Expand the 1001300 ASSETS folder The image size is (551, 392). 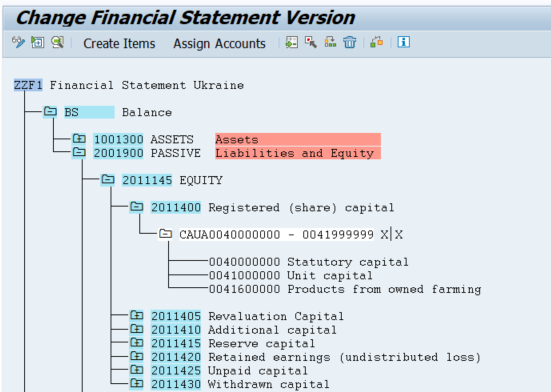[79, 139]
